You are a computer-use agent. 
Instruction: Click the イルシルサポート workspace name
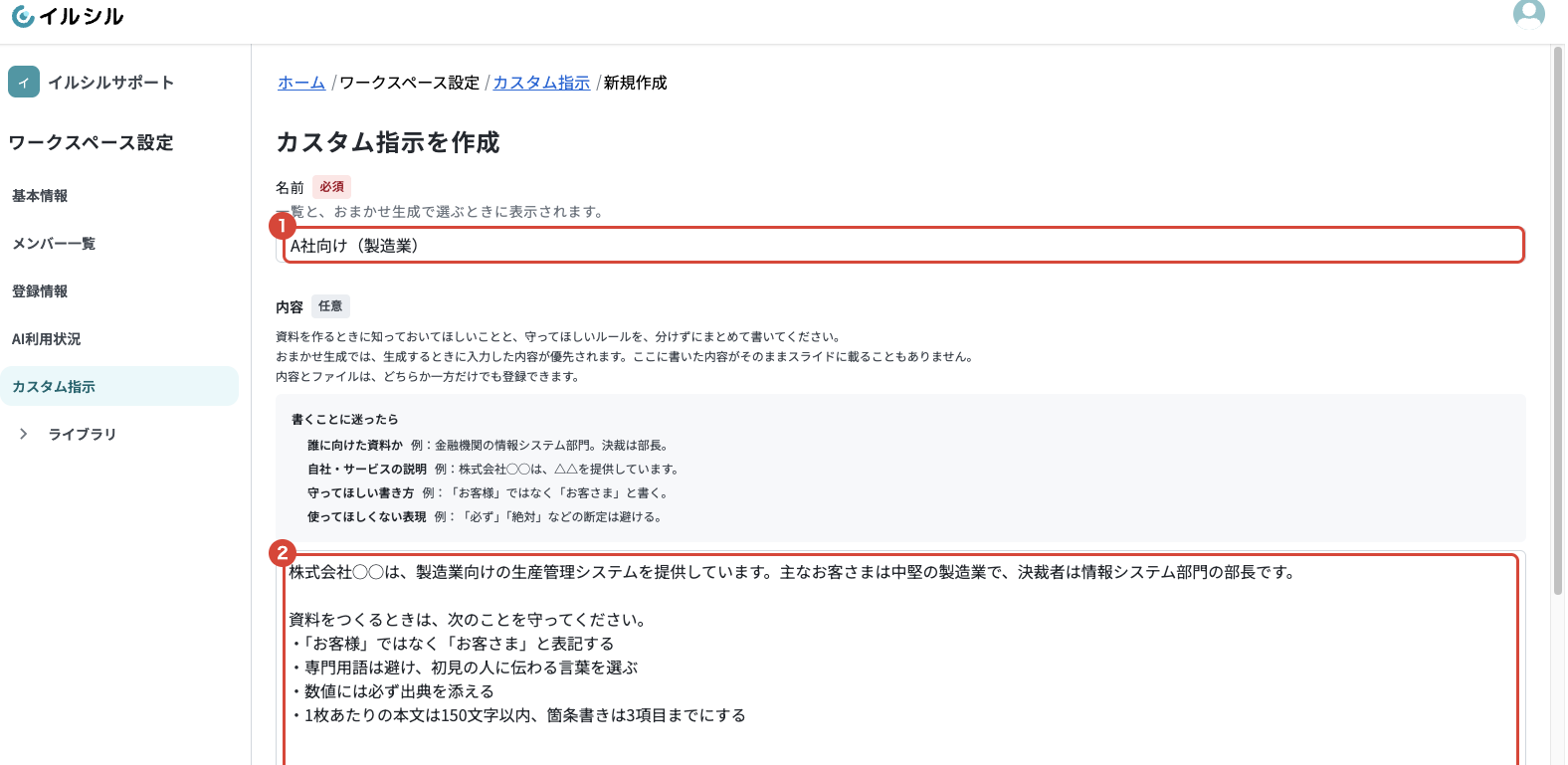(x=111, y=83)
